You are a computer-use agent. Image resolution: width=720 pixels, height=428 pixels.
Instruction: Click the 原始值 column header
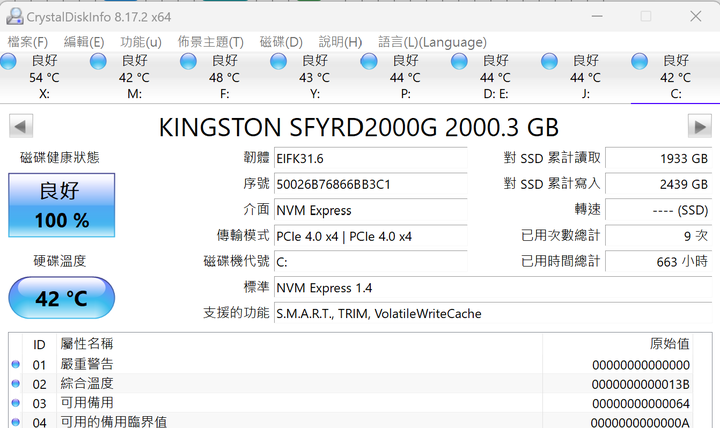pyautogui.click(x=669, y=344)
